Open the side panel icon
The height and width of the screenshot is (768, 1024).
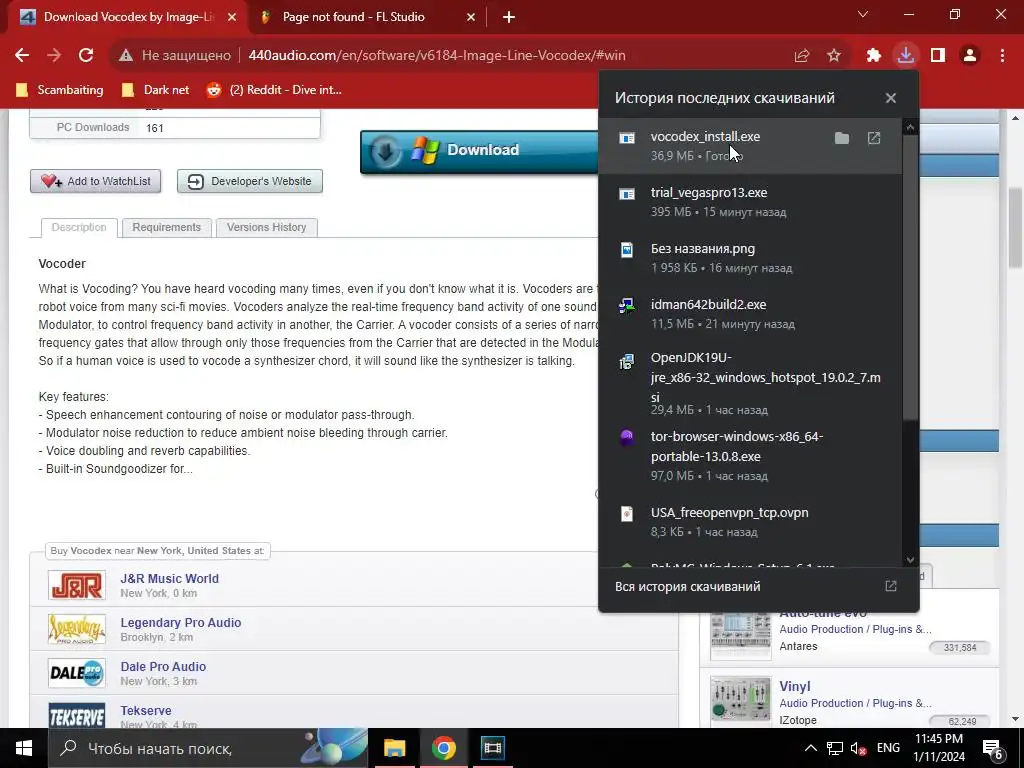click(938, 56)
